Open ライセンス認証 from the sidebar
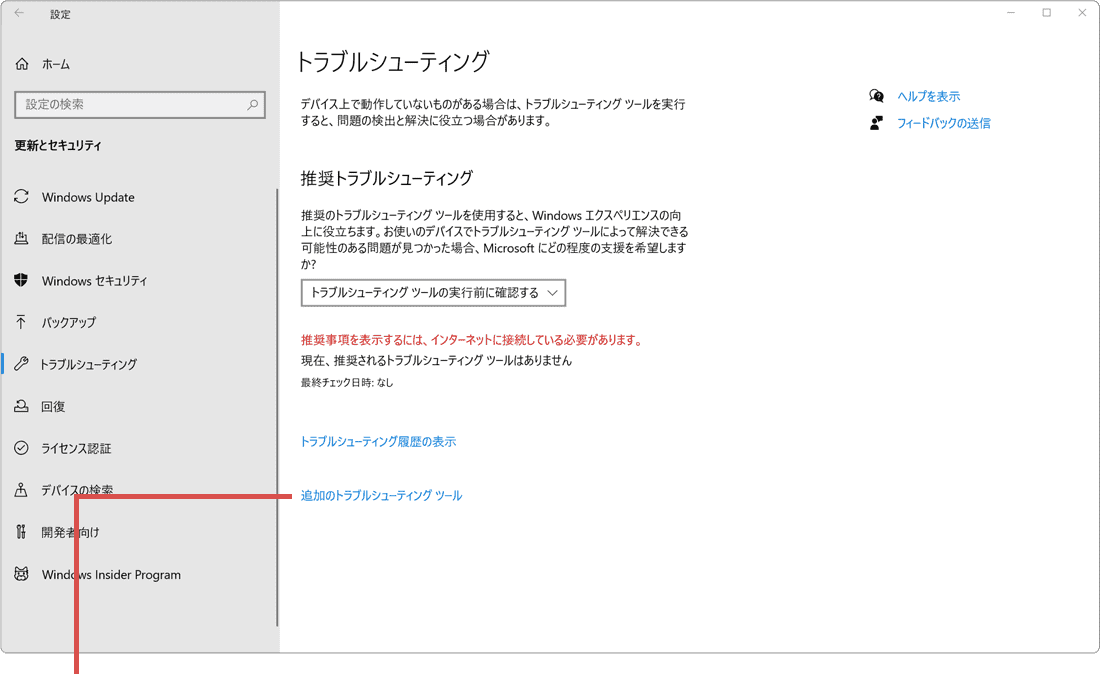 [x=21, y=448]
